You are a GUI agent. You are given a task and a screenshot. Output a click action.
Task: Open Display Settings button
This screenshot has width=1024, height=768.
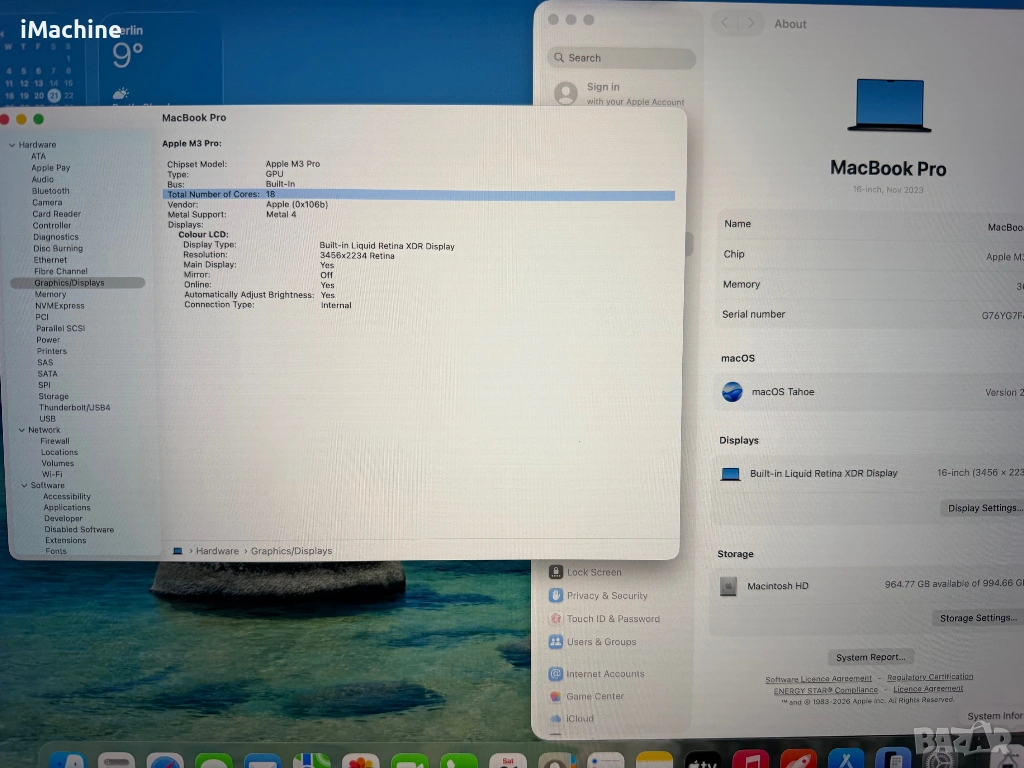click(982, 508)
